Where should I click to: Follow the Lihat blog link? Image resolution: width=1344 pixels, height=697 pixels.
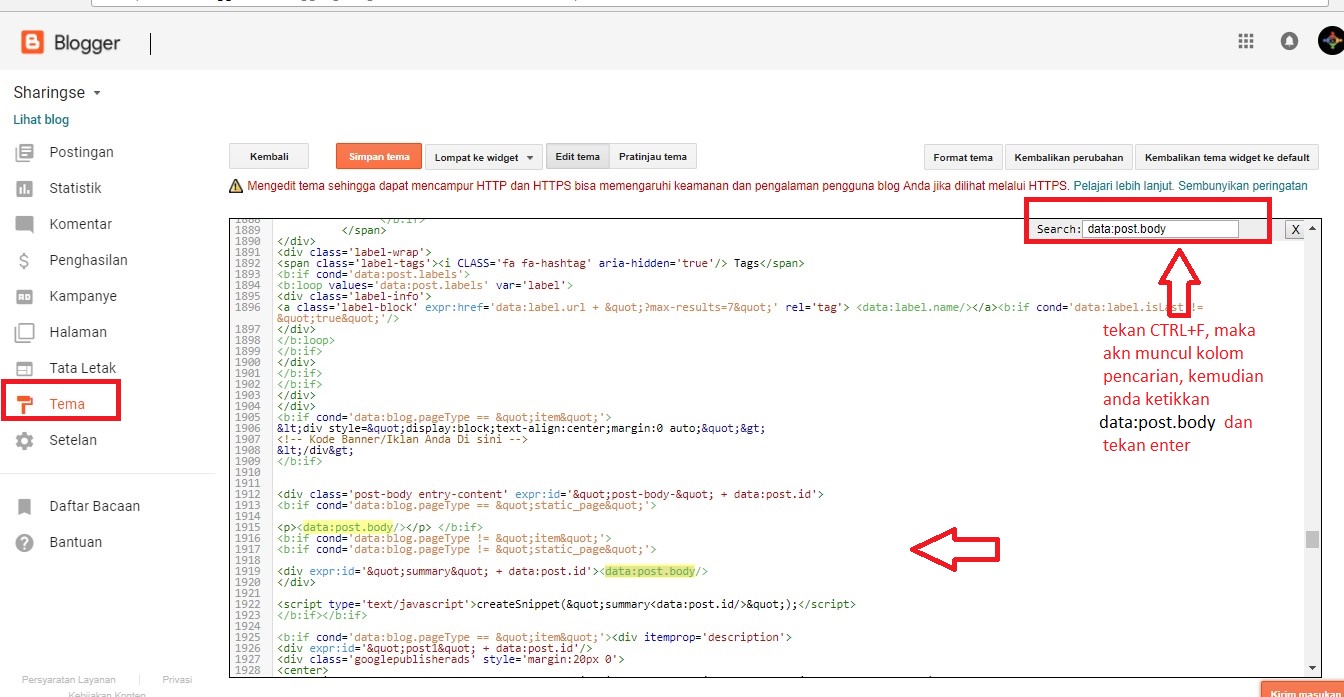pyautogui.click(x=41, y=119)
